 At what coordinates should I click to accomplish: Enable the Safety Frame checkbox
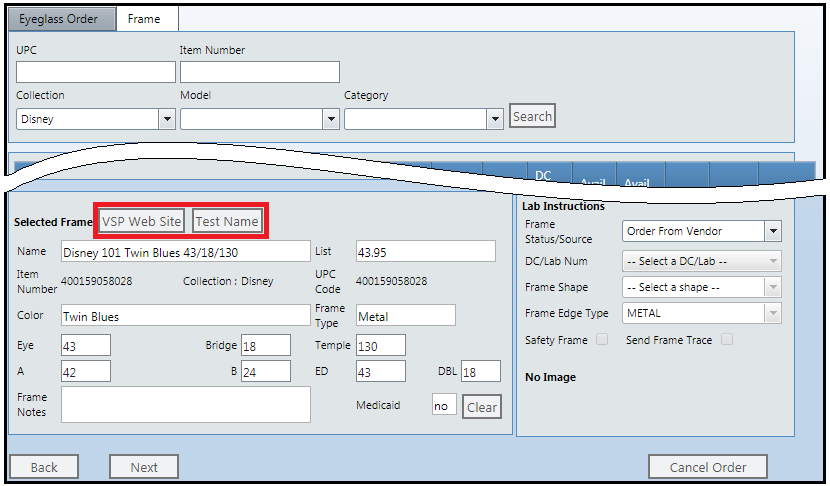click(602, 340)
